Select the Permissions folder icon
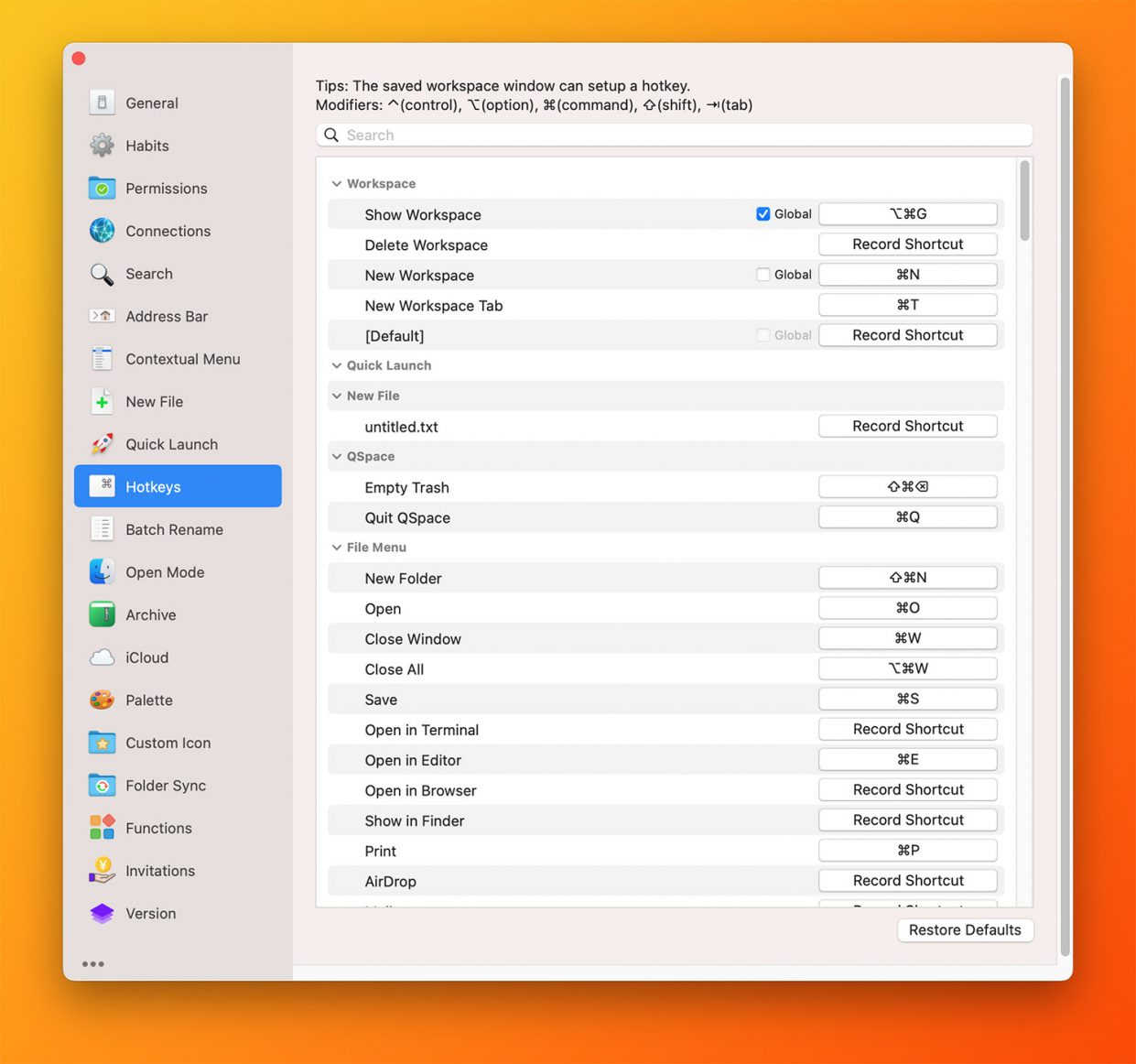 tap(102, 189)
